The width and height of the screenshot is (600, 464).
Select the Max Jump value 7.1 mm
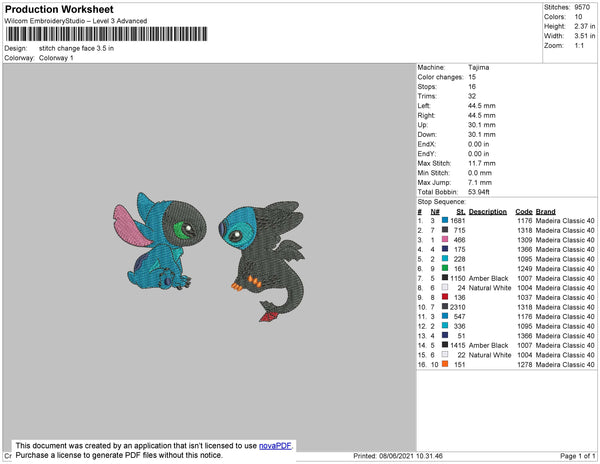coord(480,182)
